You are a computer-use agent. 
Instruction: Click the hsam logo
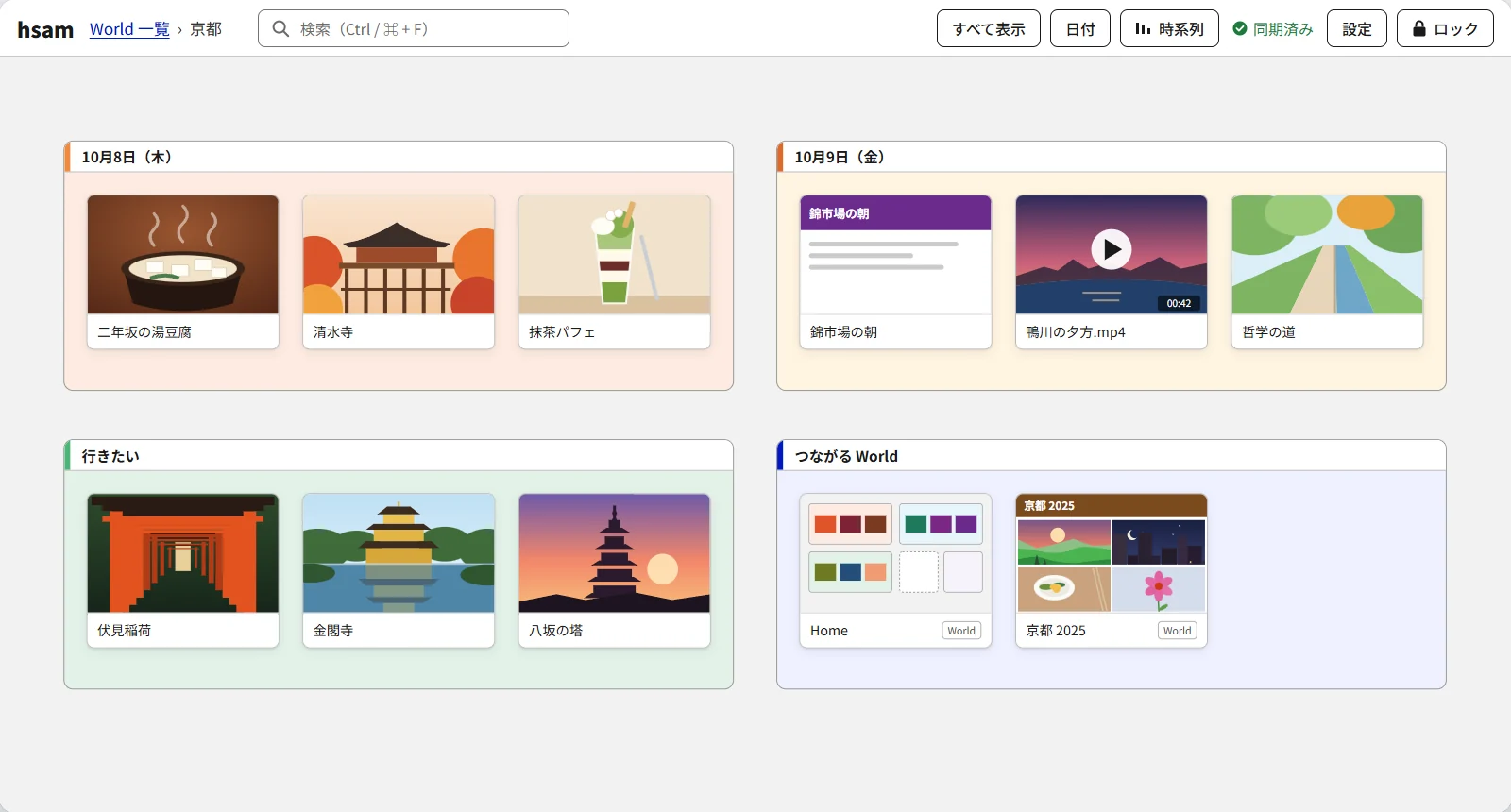[45, 29]
